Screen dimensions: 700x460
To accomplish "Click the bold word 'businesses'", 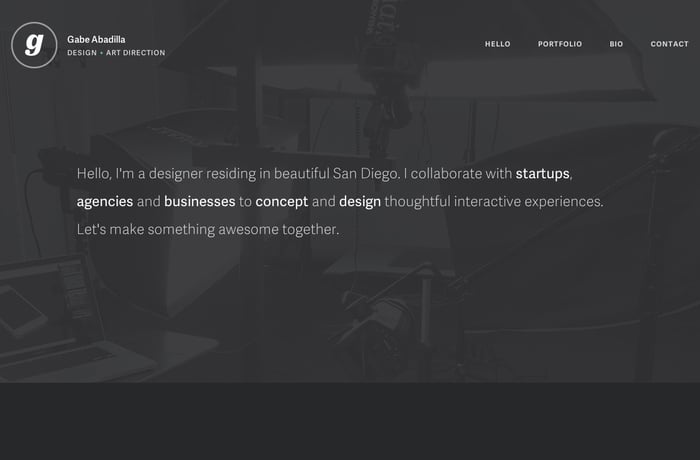I will coord(200,201).
